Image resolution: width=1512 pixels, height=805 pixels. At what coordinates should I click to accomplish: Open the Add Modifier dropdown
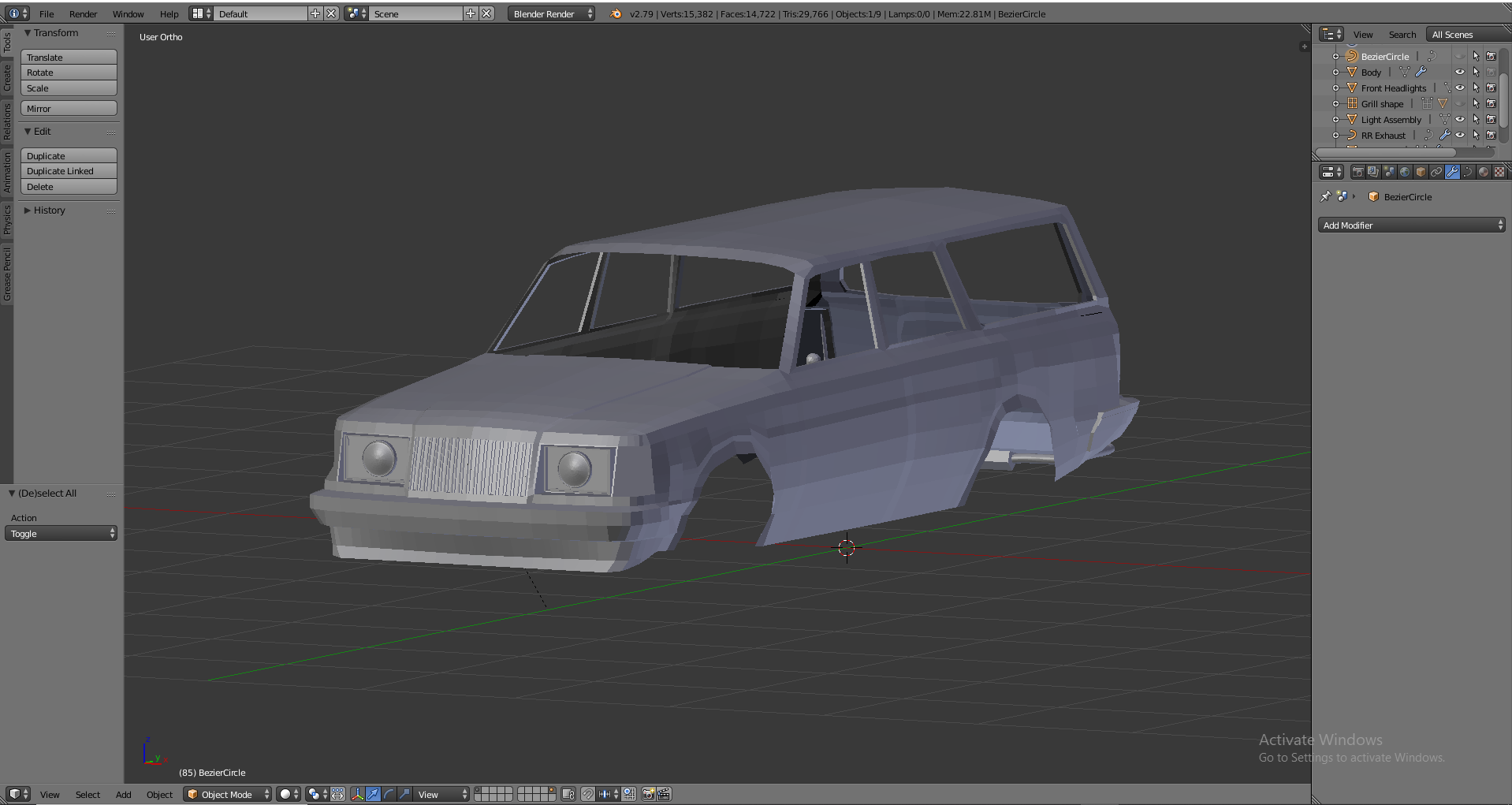point(1411,225)
